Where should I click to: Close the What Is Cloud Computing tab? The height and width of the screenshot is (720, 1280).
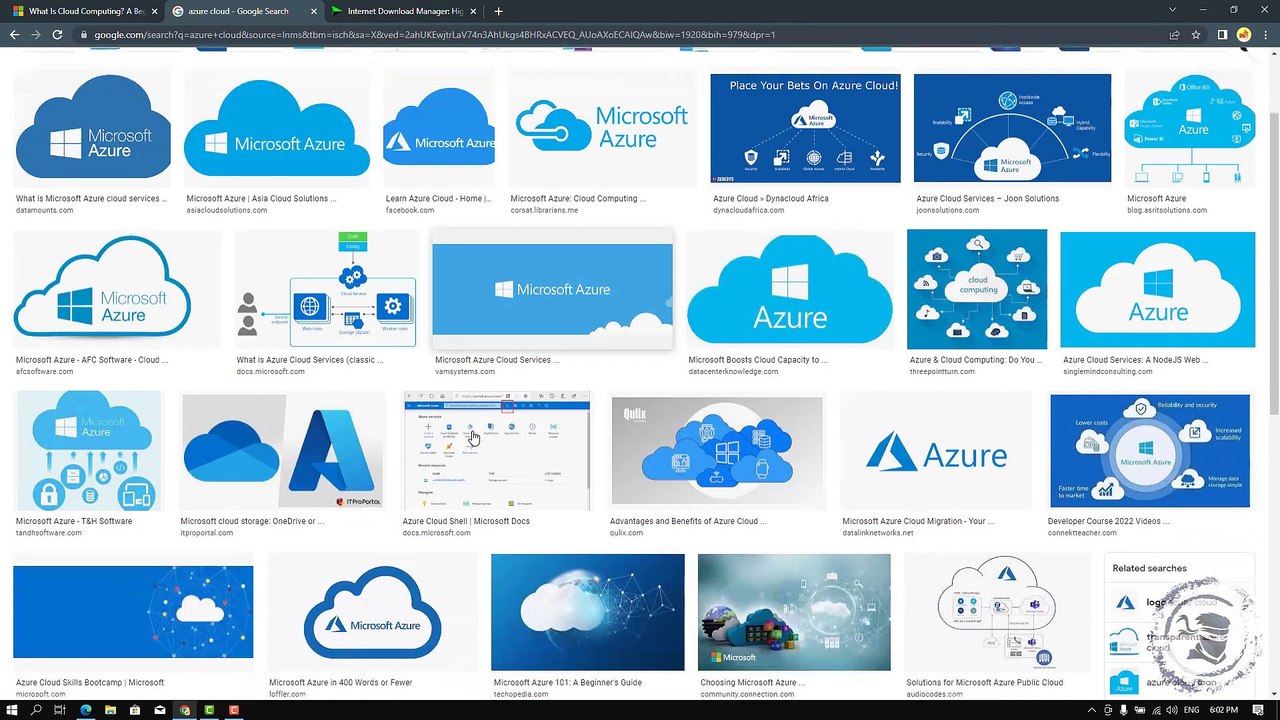[153, 11]
